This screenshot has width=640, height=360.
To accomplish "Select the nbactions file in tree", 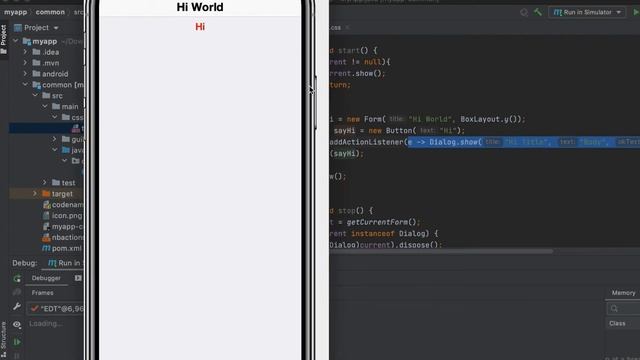I will coord(63,237).
